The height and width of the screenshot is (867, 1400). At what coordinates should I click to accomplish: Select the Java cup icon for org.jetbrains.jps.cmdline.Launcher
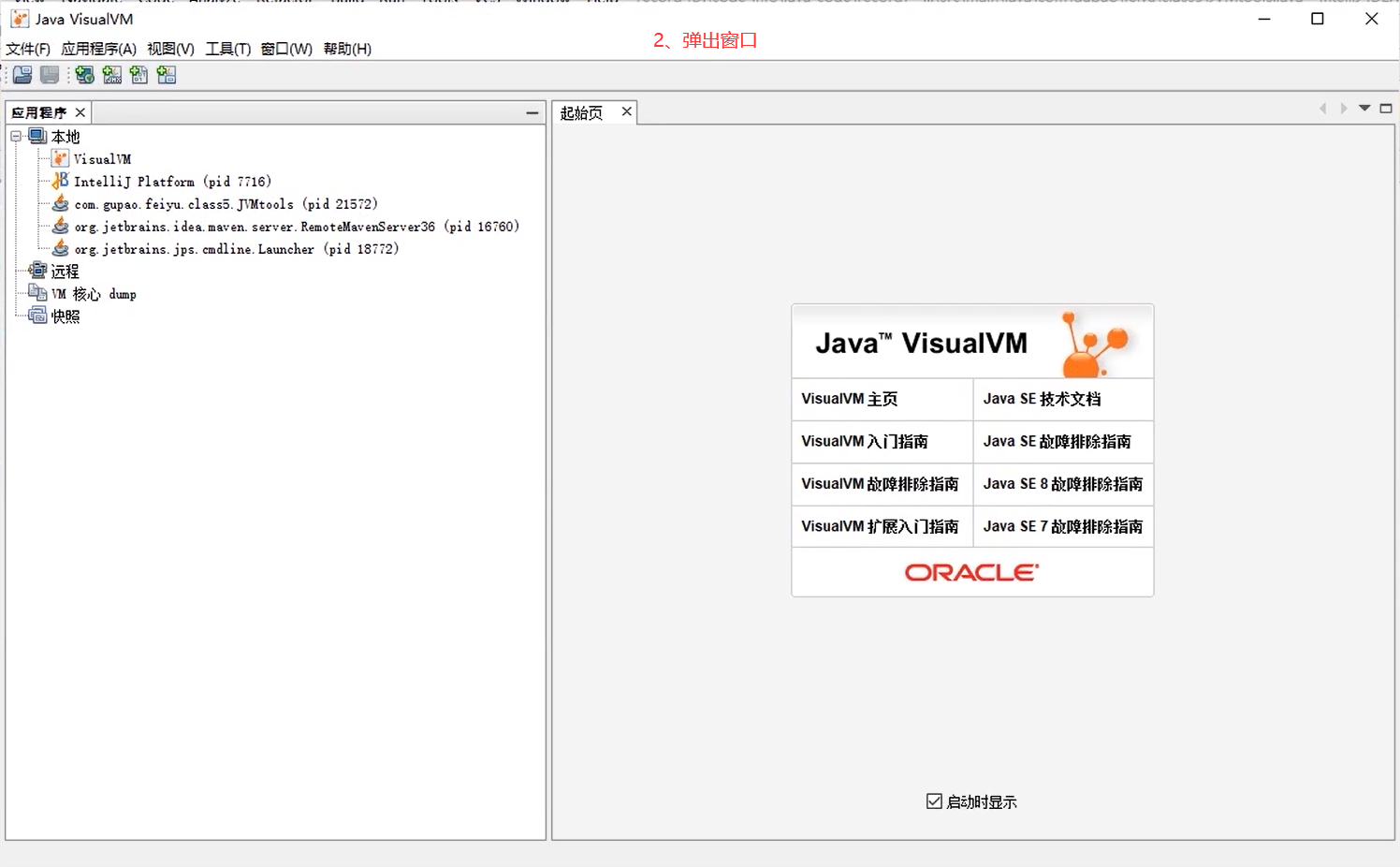point(60,248)
